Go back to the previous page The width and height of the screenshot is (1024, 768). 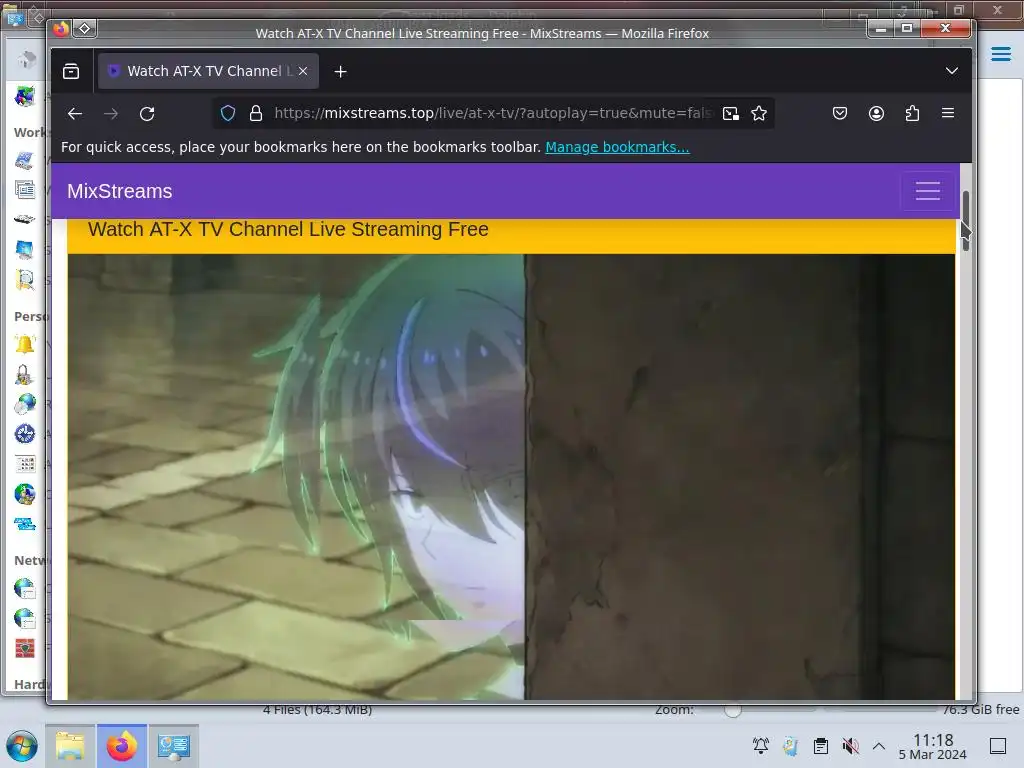(x=75, y=114)
